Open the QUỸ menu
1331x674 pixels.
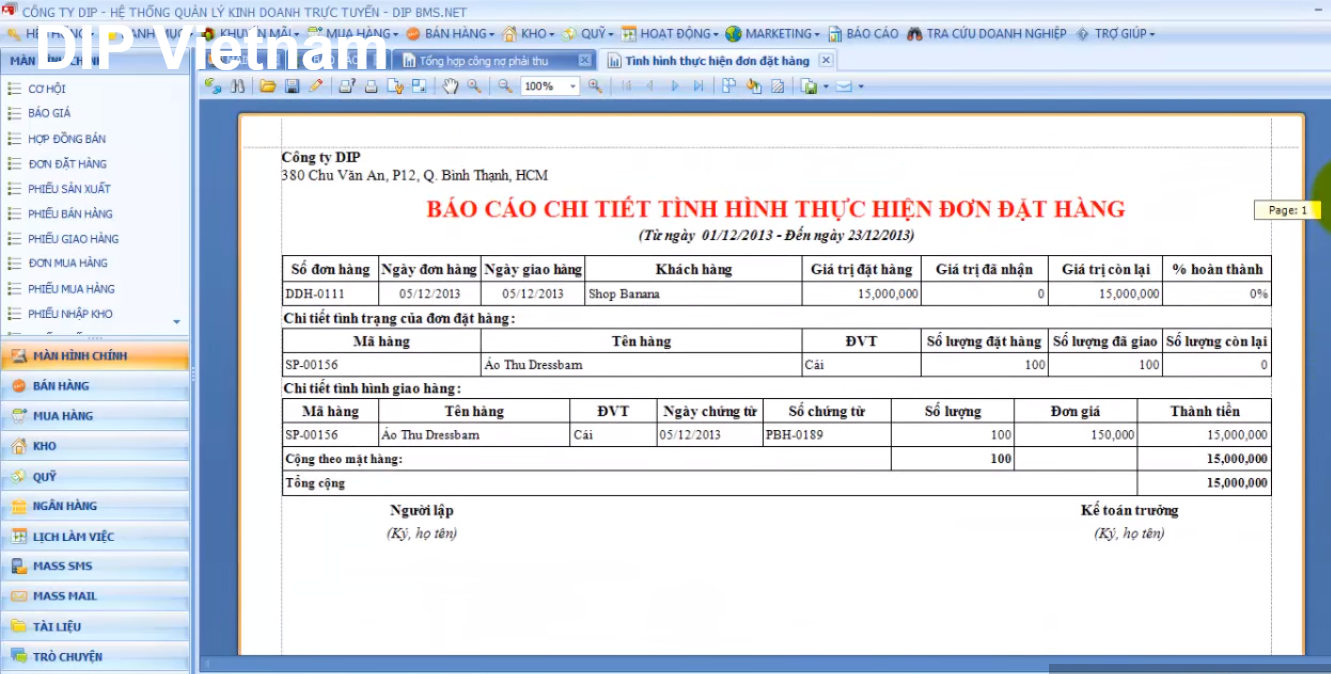[590, 33]
